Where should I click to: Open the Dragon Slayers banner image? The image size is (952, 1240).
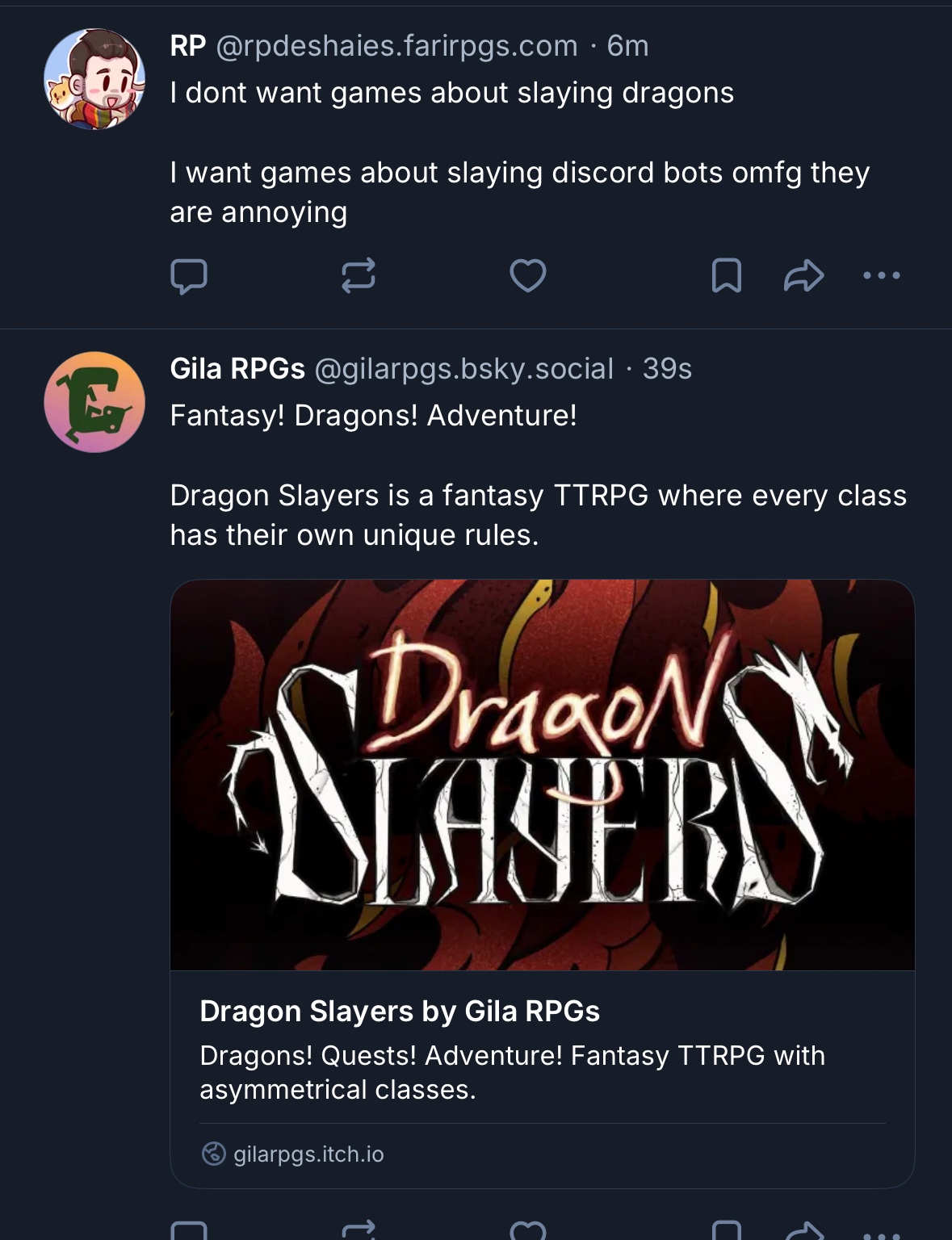[542, 774]
